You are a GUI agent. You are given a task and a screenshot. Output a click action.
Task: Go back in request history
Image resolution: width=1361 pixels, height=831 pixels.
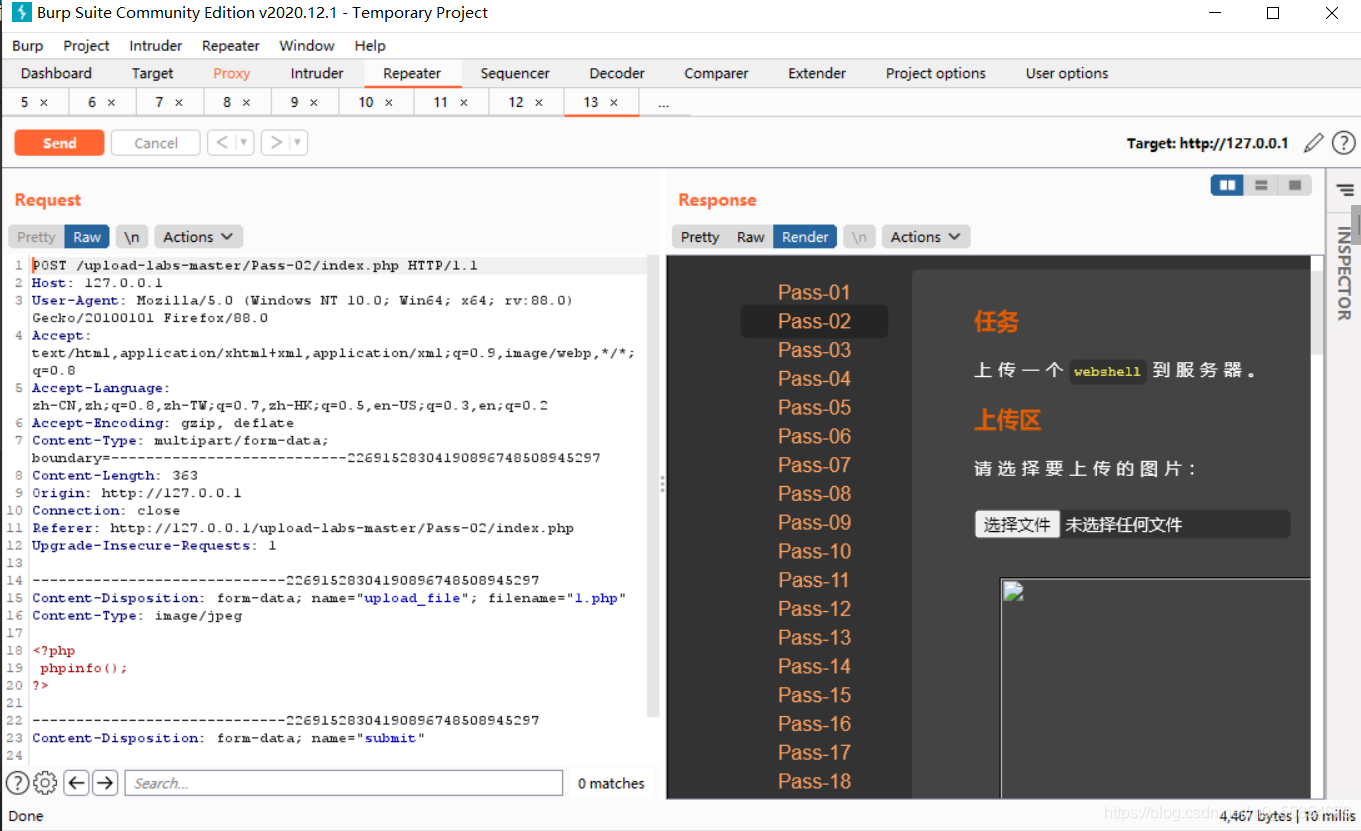222,143
